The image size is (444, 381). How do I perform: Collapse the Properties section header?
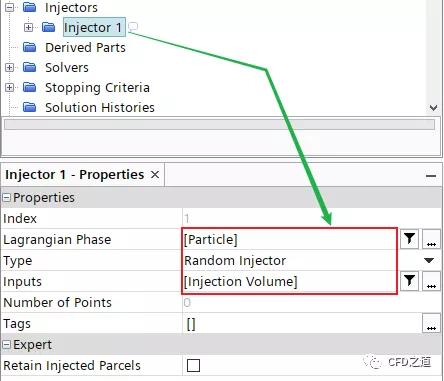[x=7, y=198]
